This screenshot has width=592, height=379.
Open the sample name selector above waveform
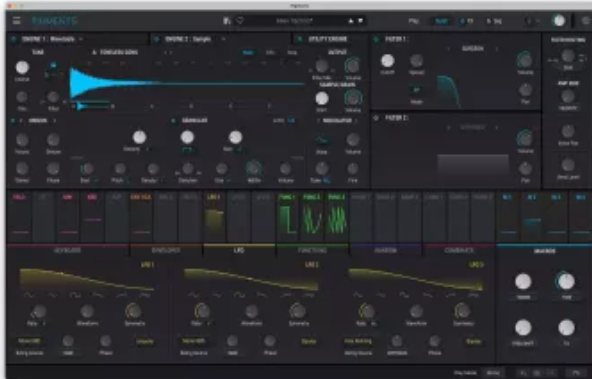tap(119, 52)
